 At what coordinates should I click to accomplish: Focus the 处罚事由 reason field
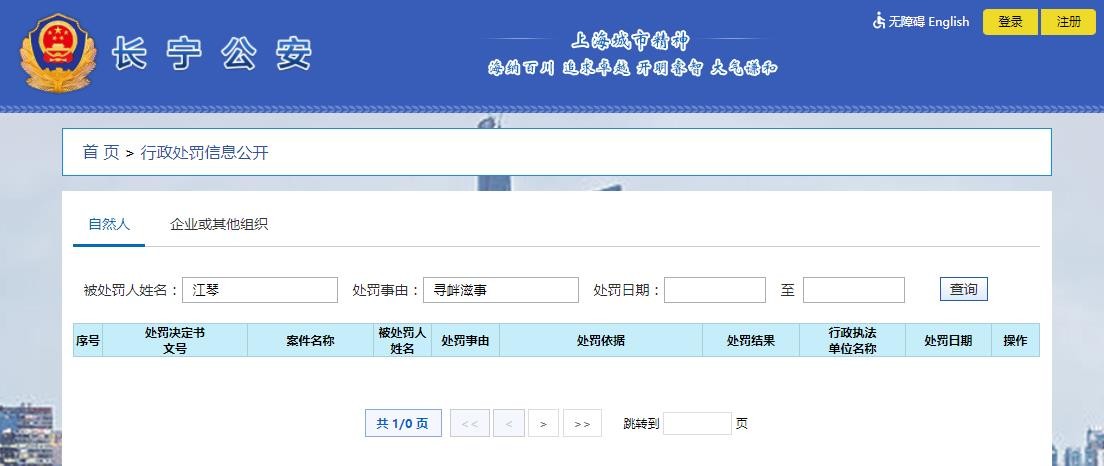(500, 290)
